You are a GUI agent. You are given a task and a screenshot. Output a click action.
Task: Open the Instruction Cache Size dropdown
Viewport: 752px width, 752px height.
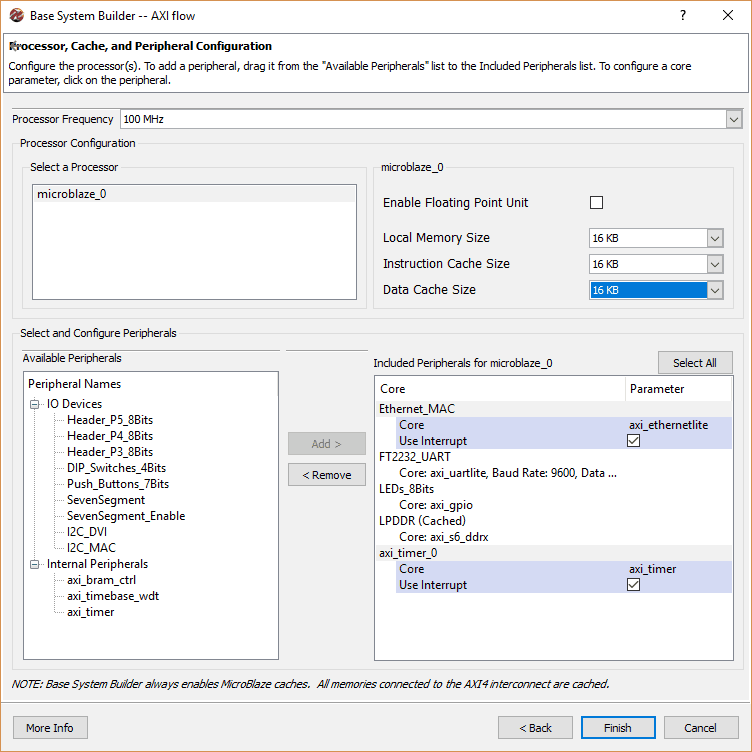tap(714, 264)
